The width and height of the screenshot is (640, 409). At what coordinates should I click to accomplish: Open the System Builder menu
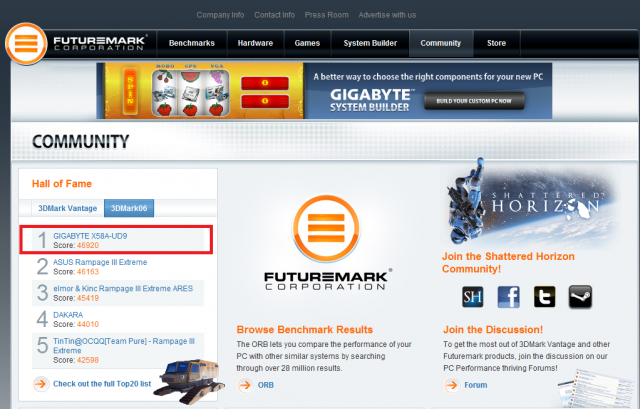pyautogui.click(x=370, y=43)
